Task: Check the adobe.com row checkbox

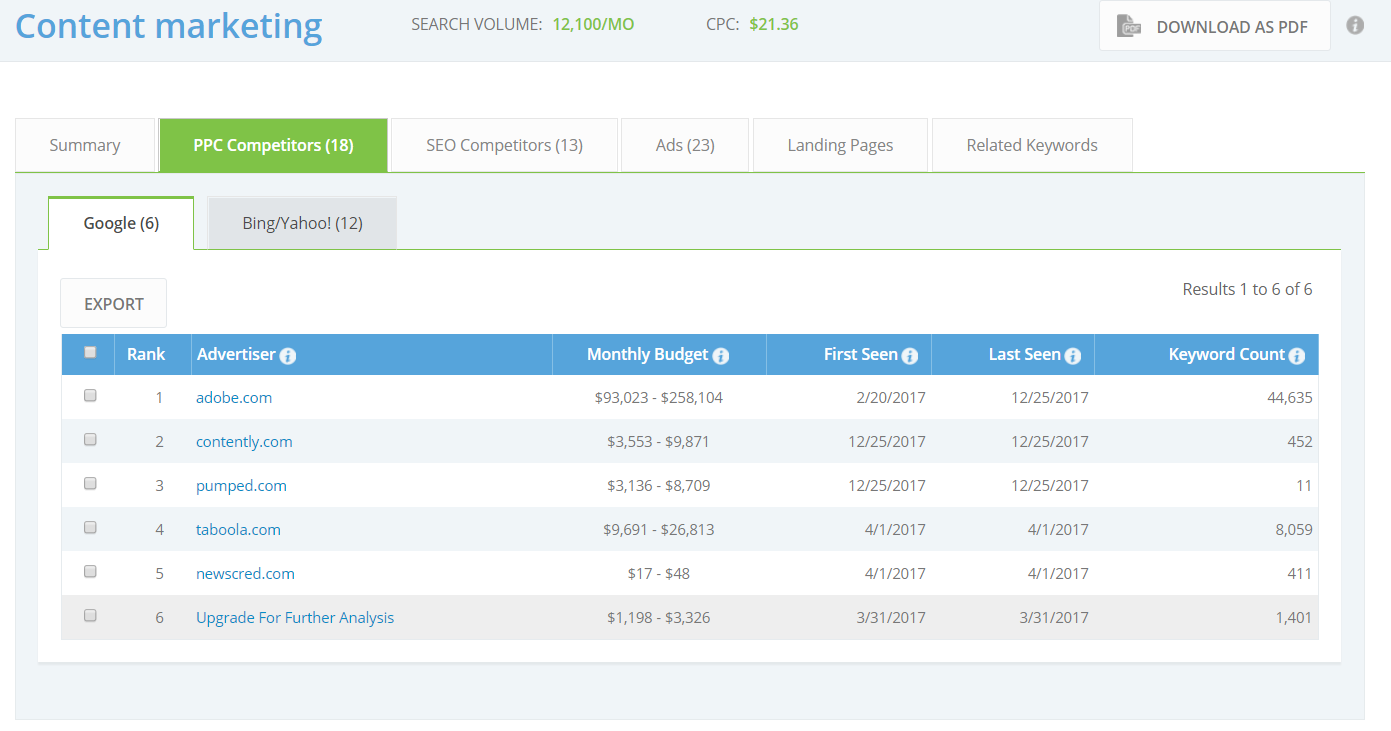Action: (90, 395)
